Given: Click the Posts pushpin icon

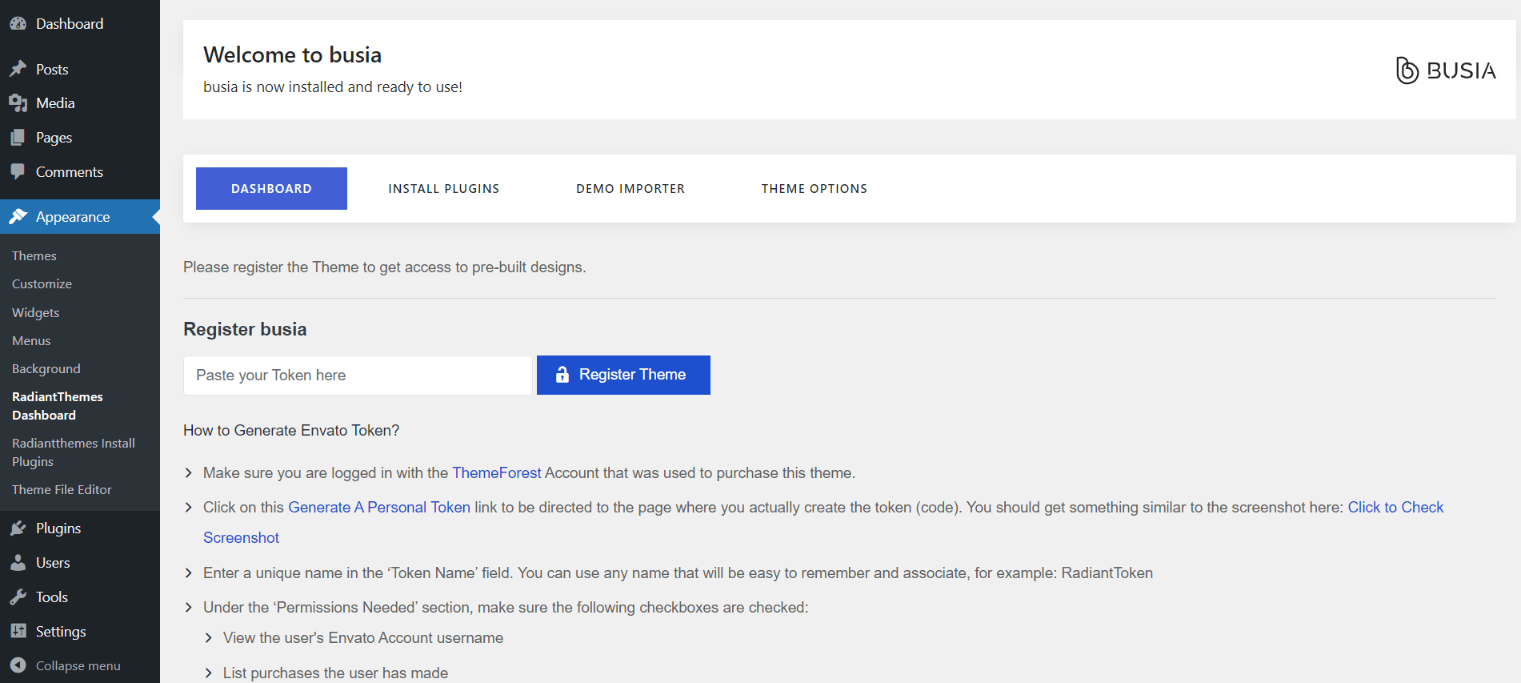Looking at the screenshot, I should point(18,69).
